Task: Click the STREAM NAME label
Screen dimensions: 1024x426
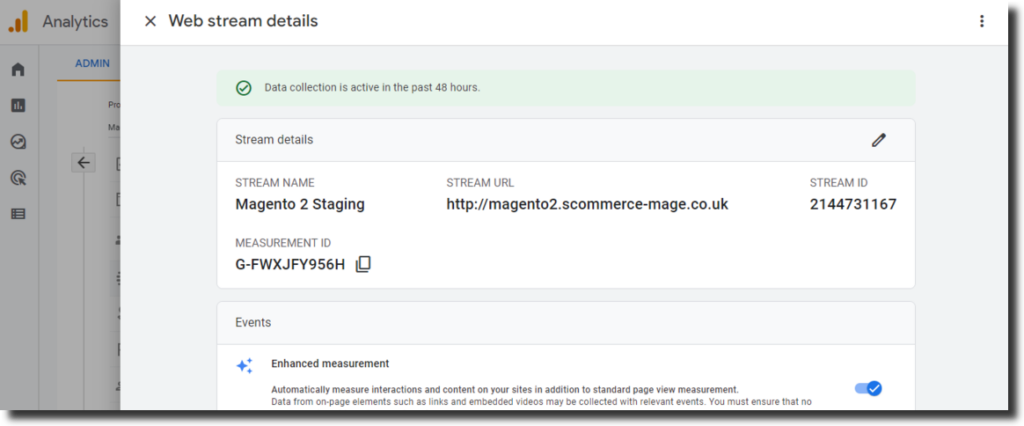Action: 275,183
